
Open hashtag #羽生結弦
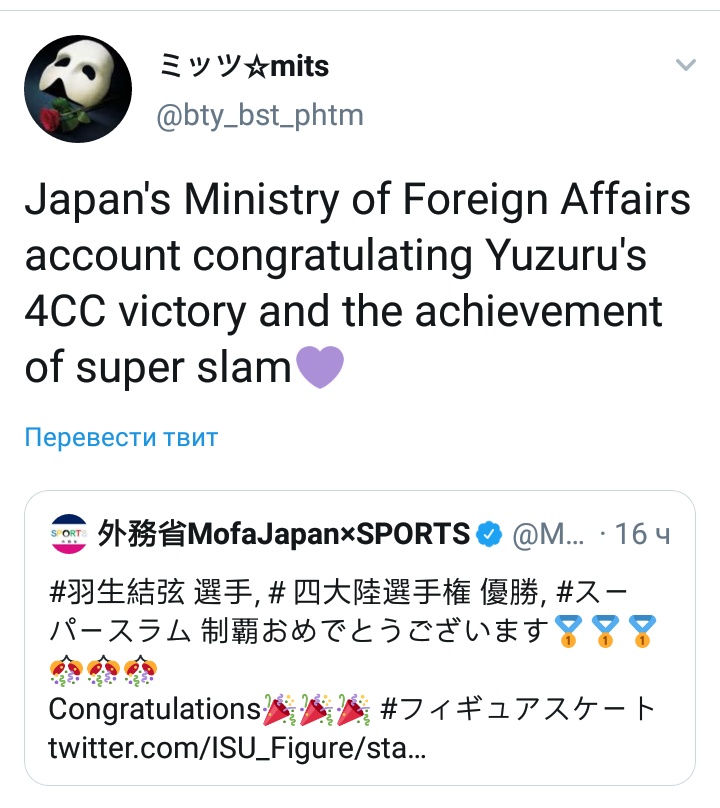click(x=116, y=592)
